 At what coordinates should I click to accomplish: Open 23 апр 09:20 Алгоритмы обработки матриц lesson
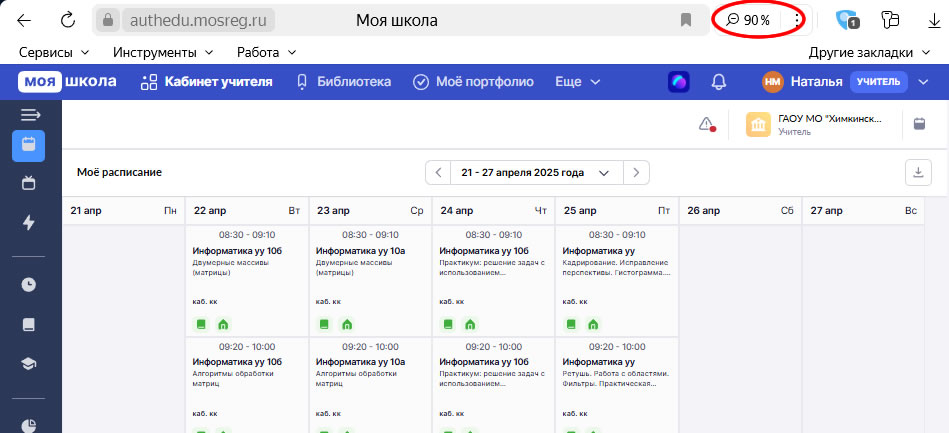pos(370,385)
